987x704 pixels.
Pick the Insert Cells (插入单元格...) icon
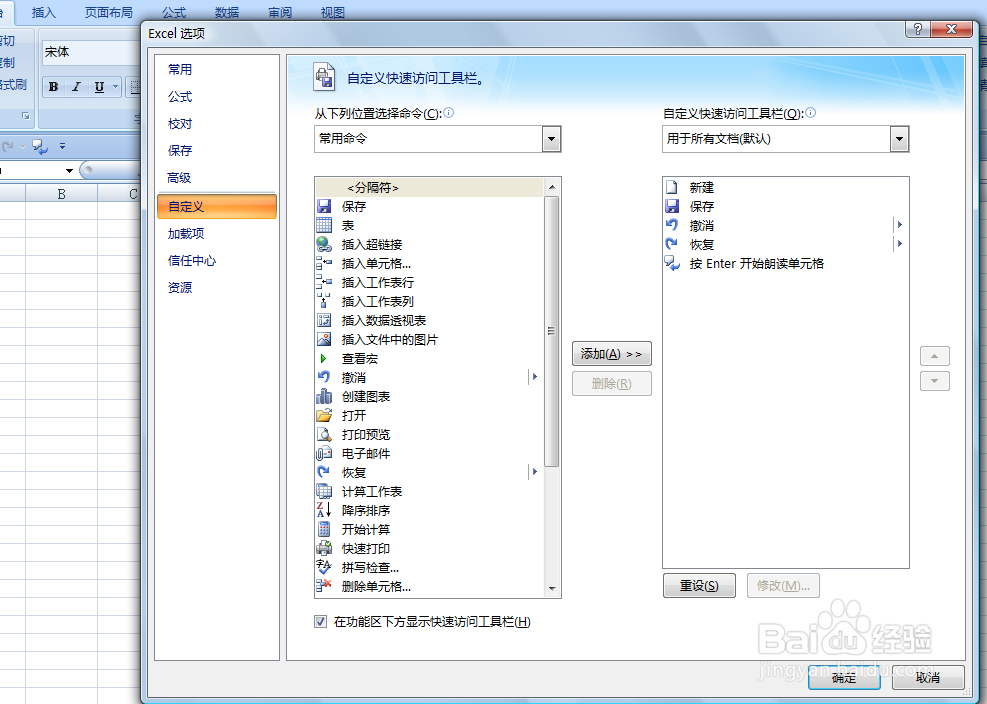(324, 263)
